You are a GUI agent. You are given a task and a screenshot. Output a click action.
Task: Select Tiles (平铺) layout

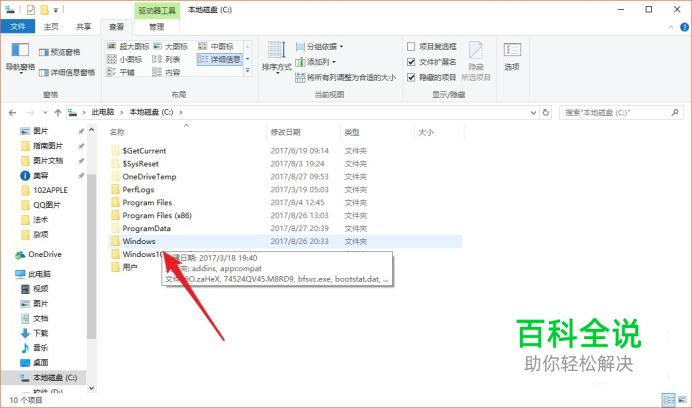click(x=121, y=72)
